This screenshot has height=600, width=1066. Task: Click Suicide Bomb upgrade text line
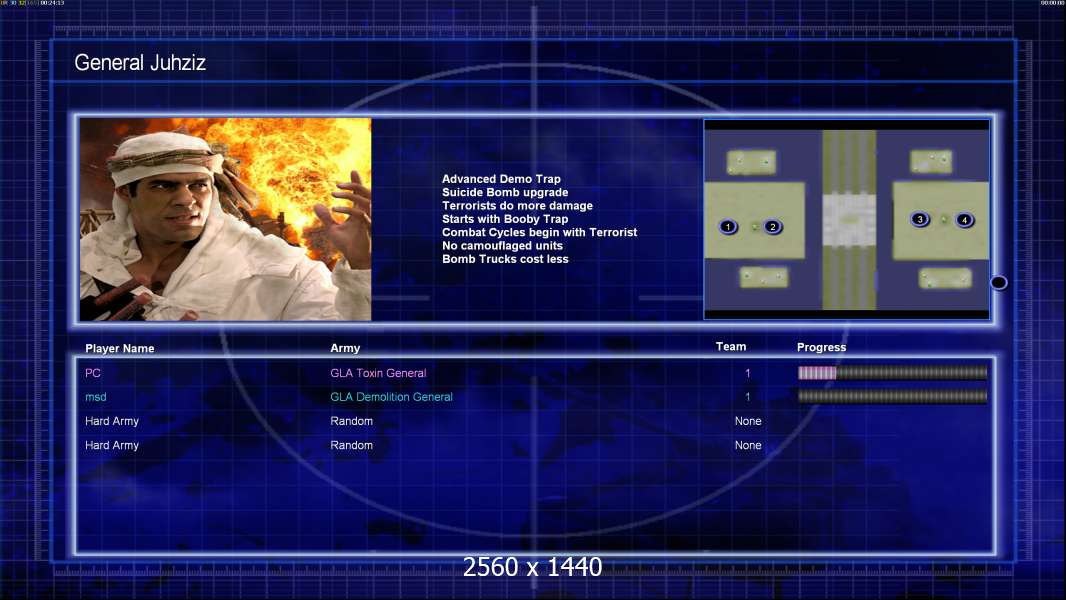(505, 192)
